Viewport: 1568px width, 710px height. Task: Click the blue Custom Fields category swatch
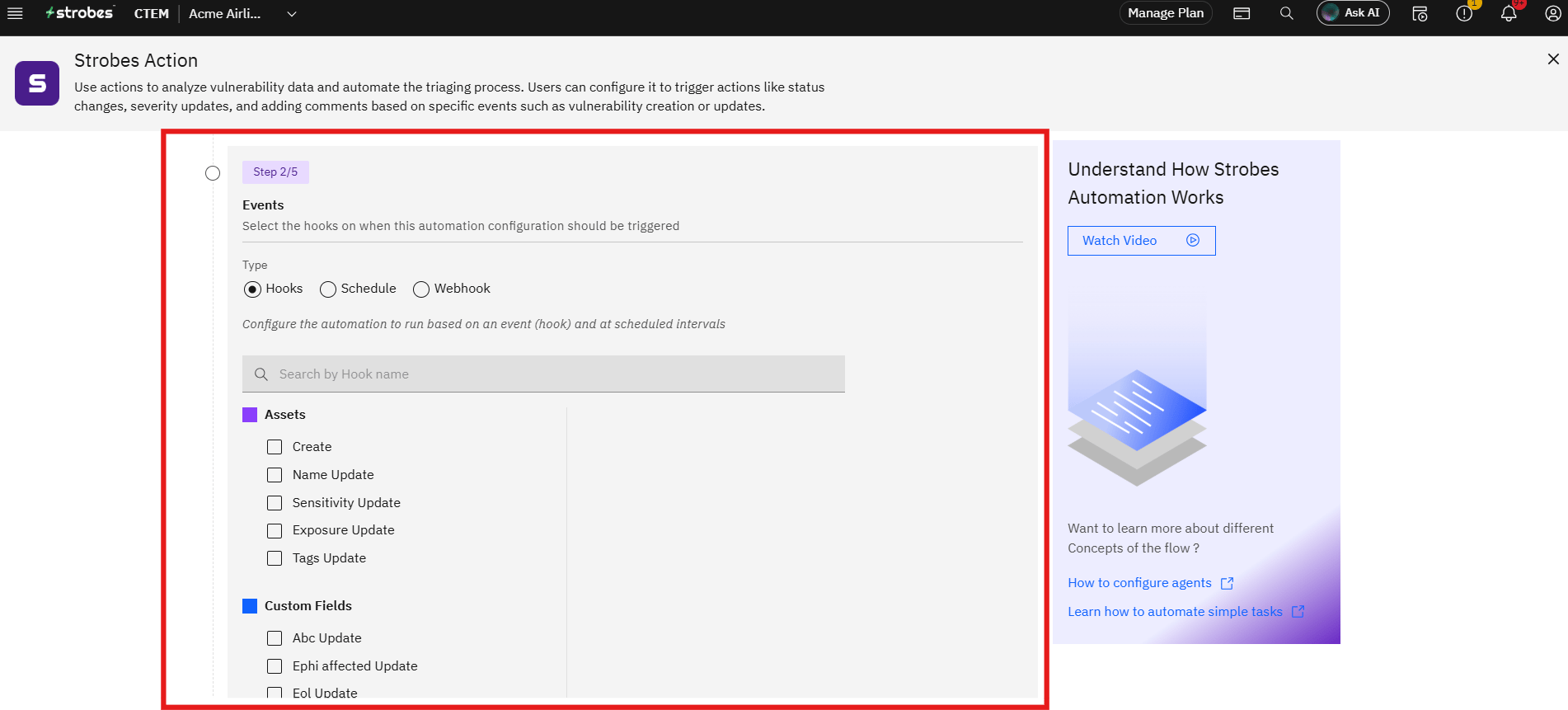pyautogui.click(x=250, y=606)
